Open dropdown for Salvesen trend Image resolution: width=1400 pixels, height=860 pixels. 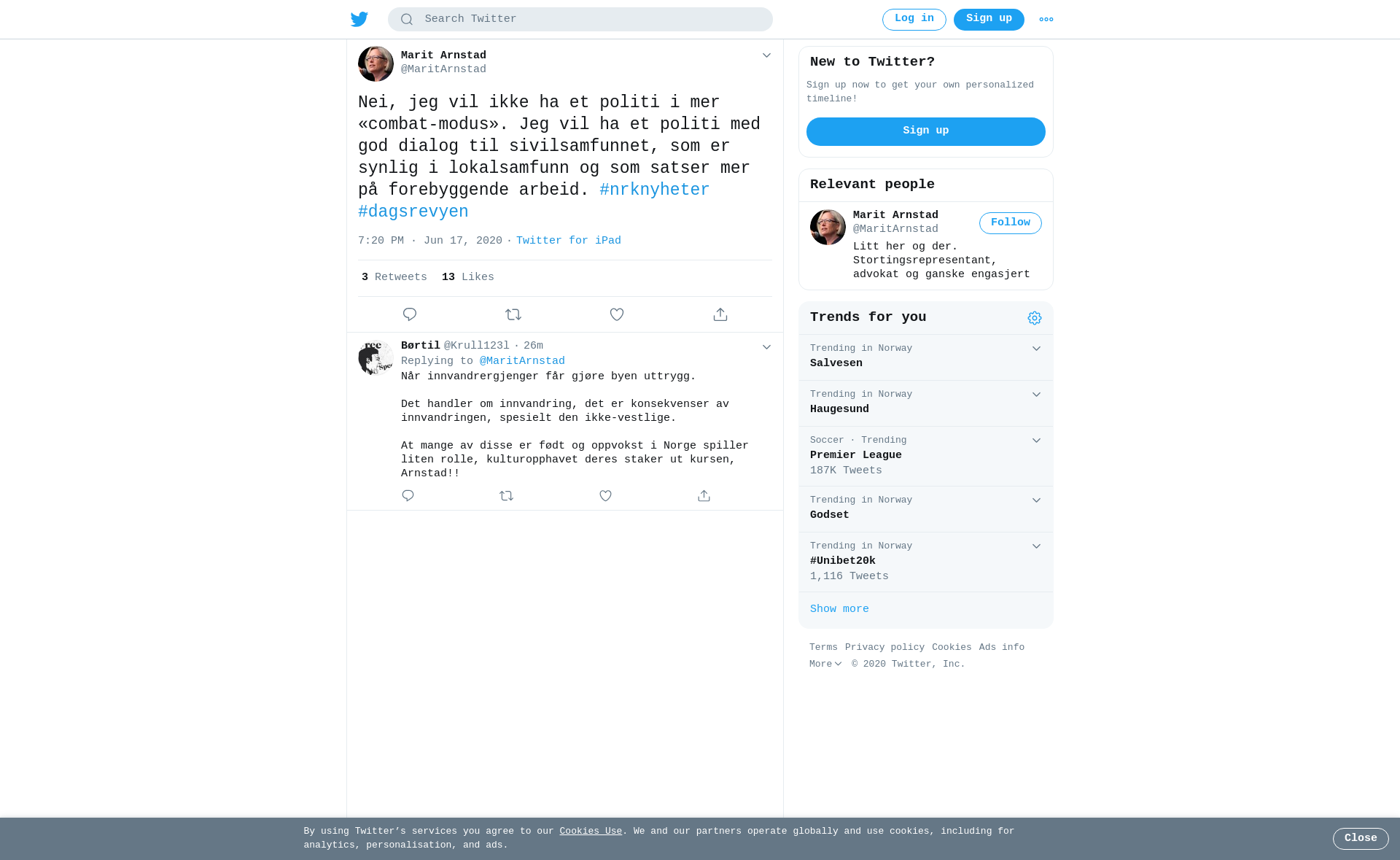pos(1036,349)
